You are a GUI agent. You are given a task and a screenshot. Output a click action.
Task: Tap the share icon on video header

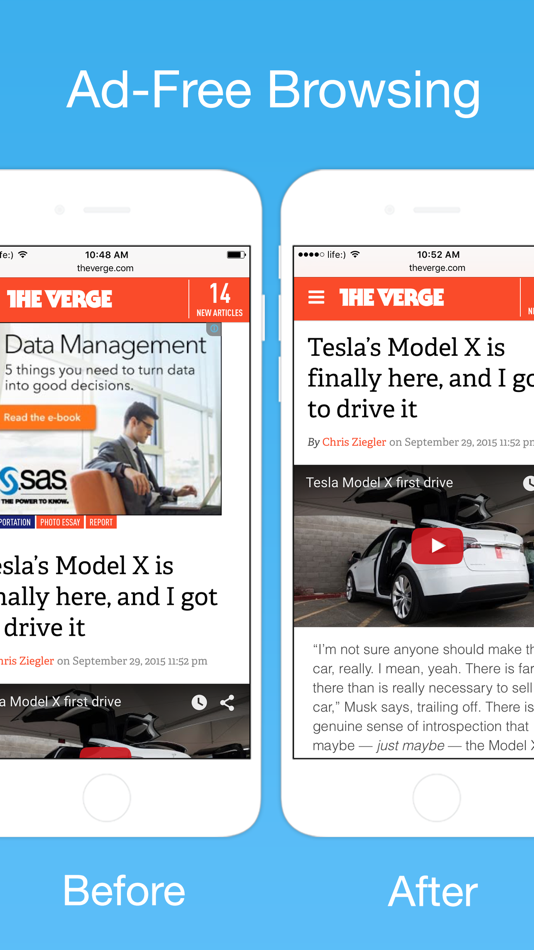227,702
